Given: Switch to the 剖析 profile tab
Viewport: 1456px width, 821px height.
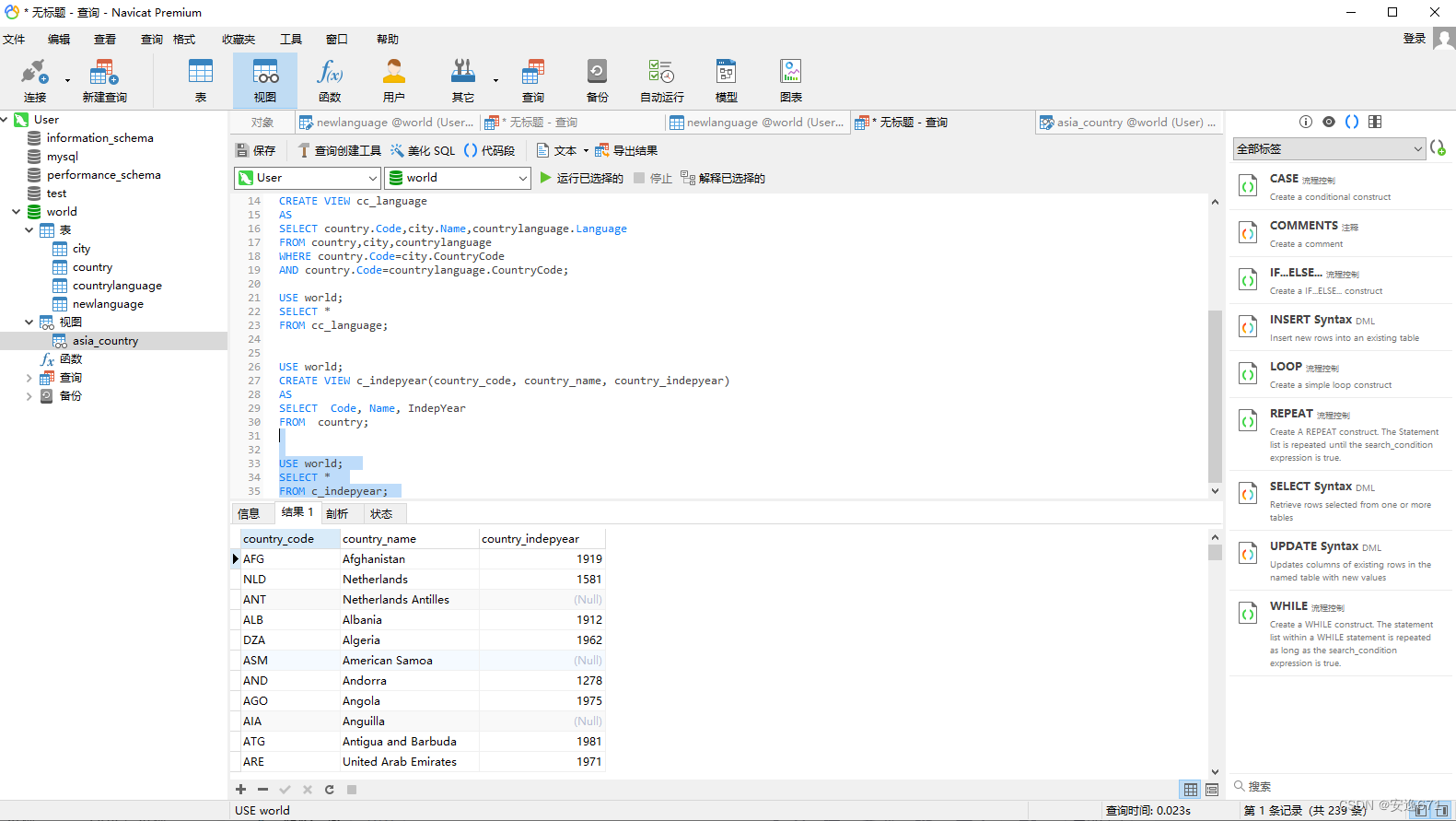Looking at the screenshot, I should pos(337,513).
